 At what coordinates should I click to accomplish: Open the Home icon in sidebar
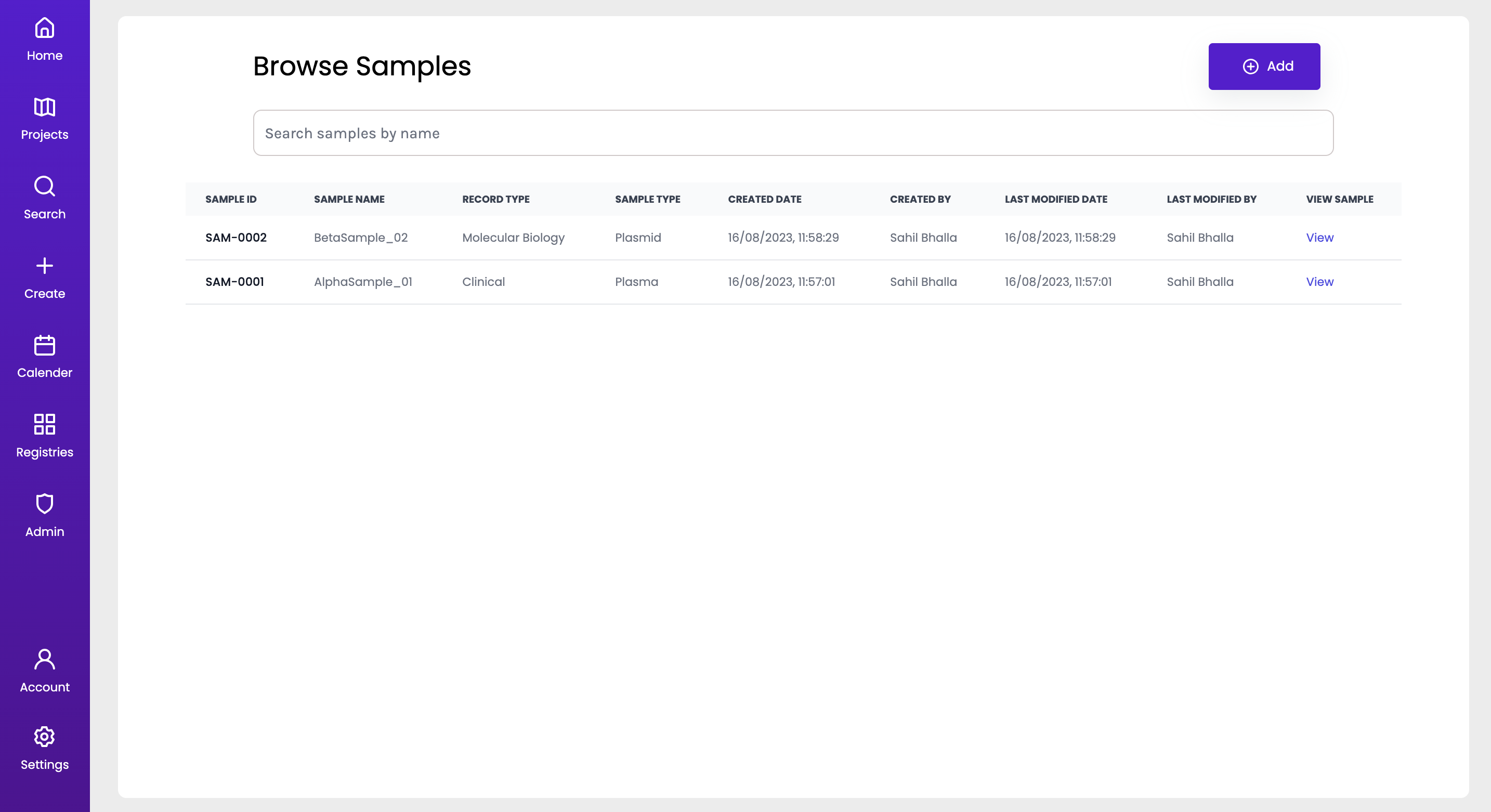(x=45, y=28)
